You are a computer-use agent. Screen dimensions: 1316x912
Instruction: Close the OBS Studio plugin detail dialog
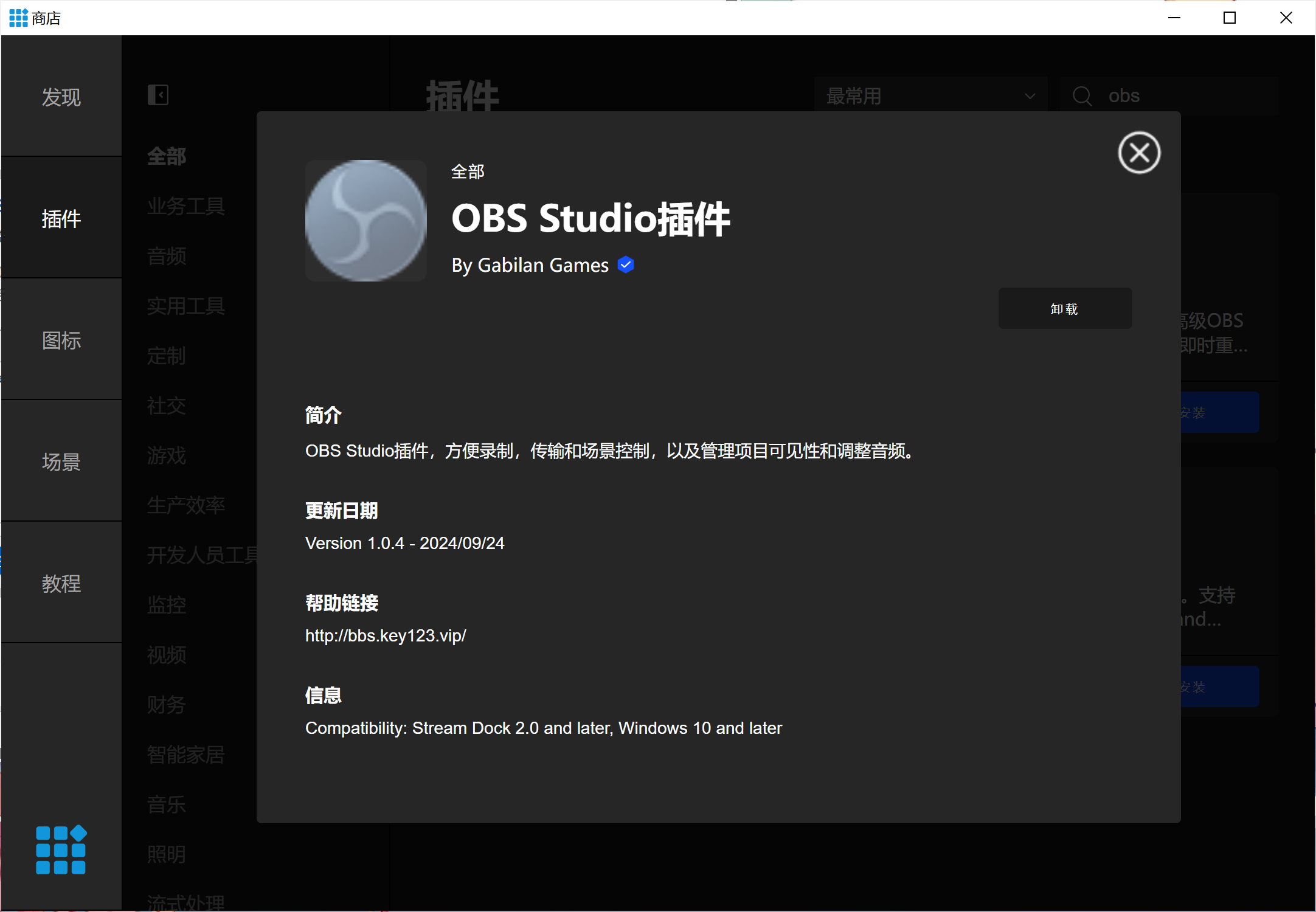[1139, 153]
